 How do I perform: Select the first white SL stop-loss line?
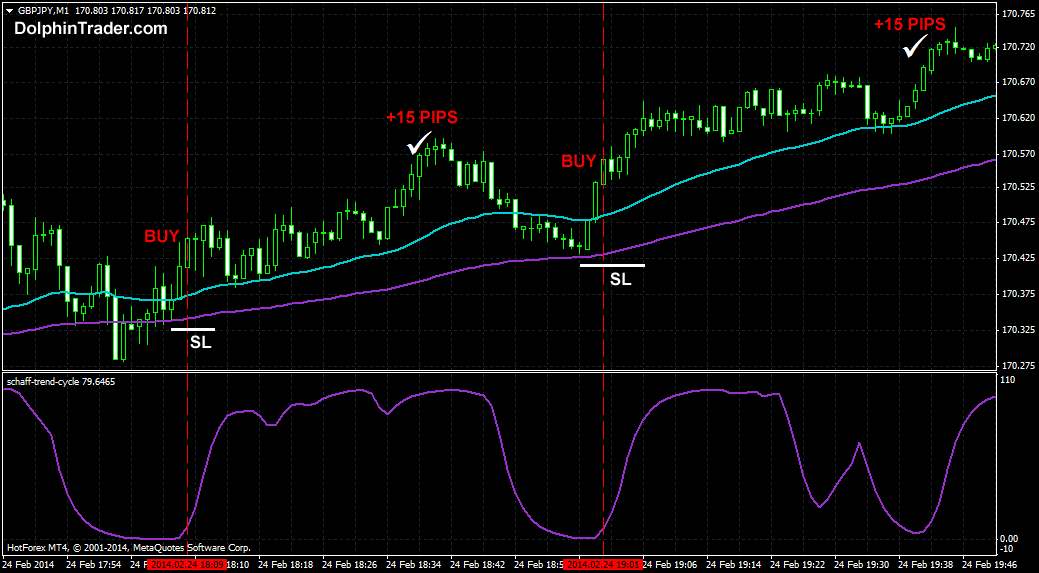[x=193, y=329]
